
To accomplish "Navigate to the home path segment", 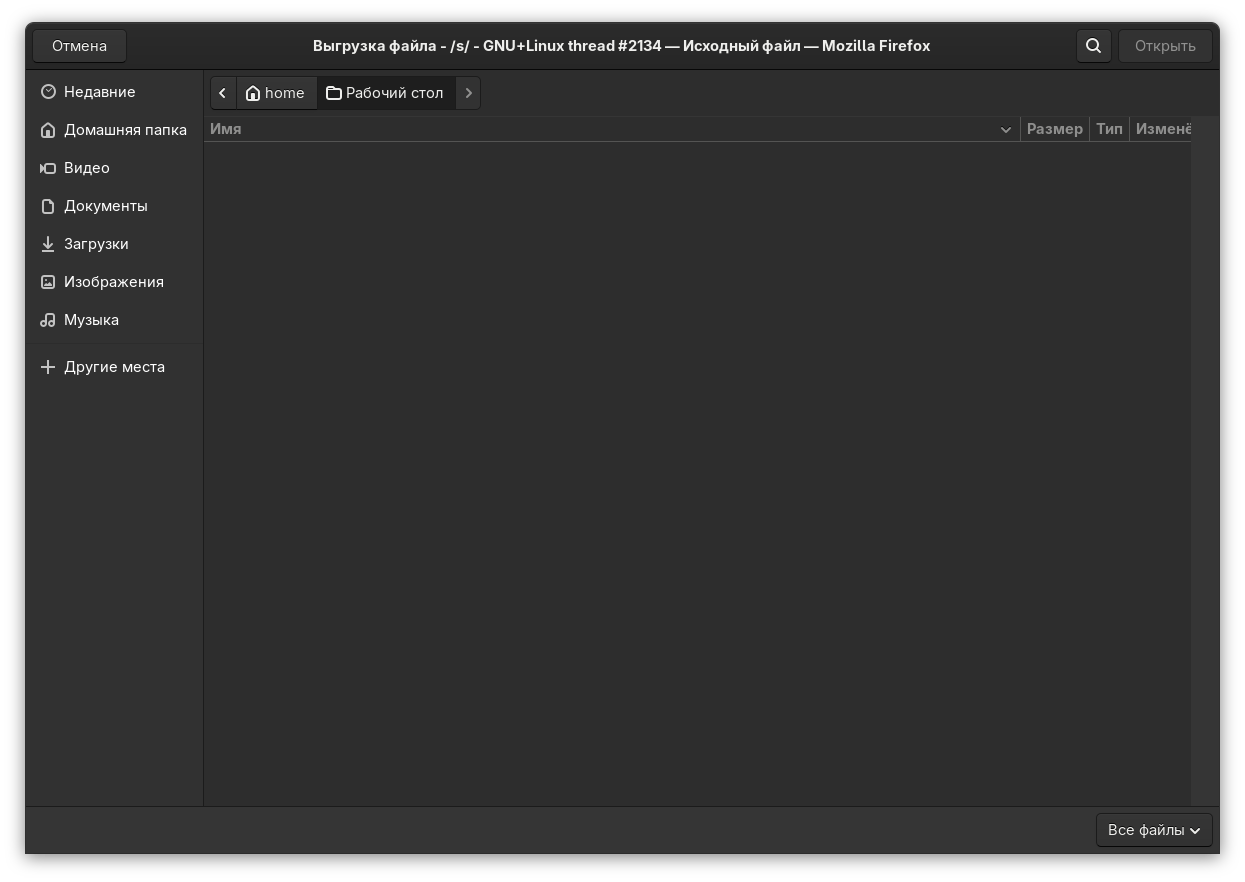I will coord(276,93).
